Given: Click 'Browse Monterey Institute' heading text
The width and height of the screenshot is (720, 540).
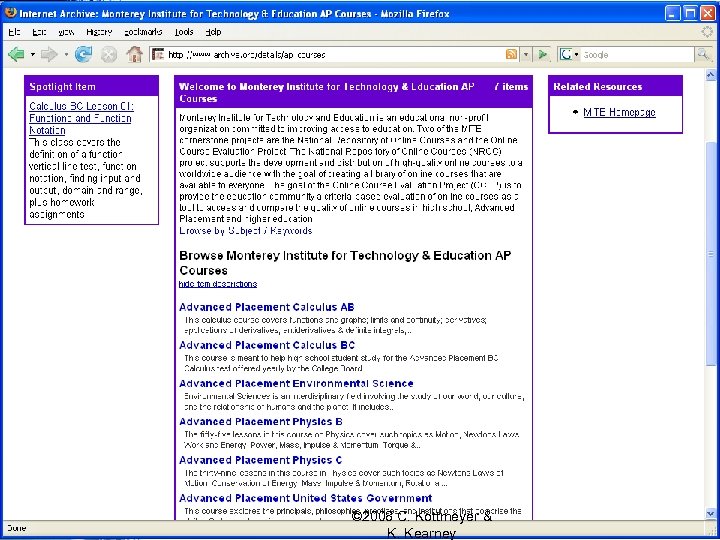Looking at the screenshot, I should click(345, 263).
